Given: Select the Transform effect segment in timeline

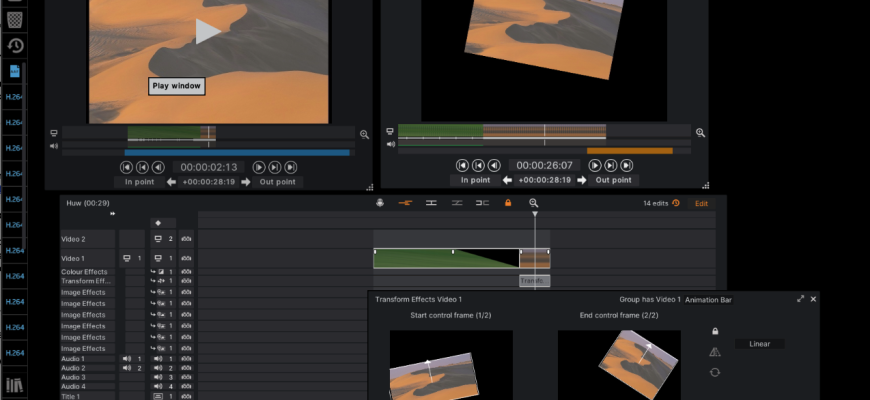Looking at the screenshot, I should point(534,281).
